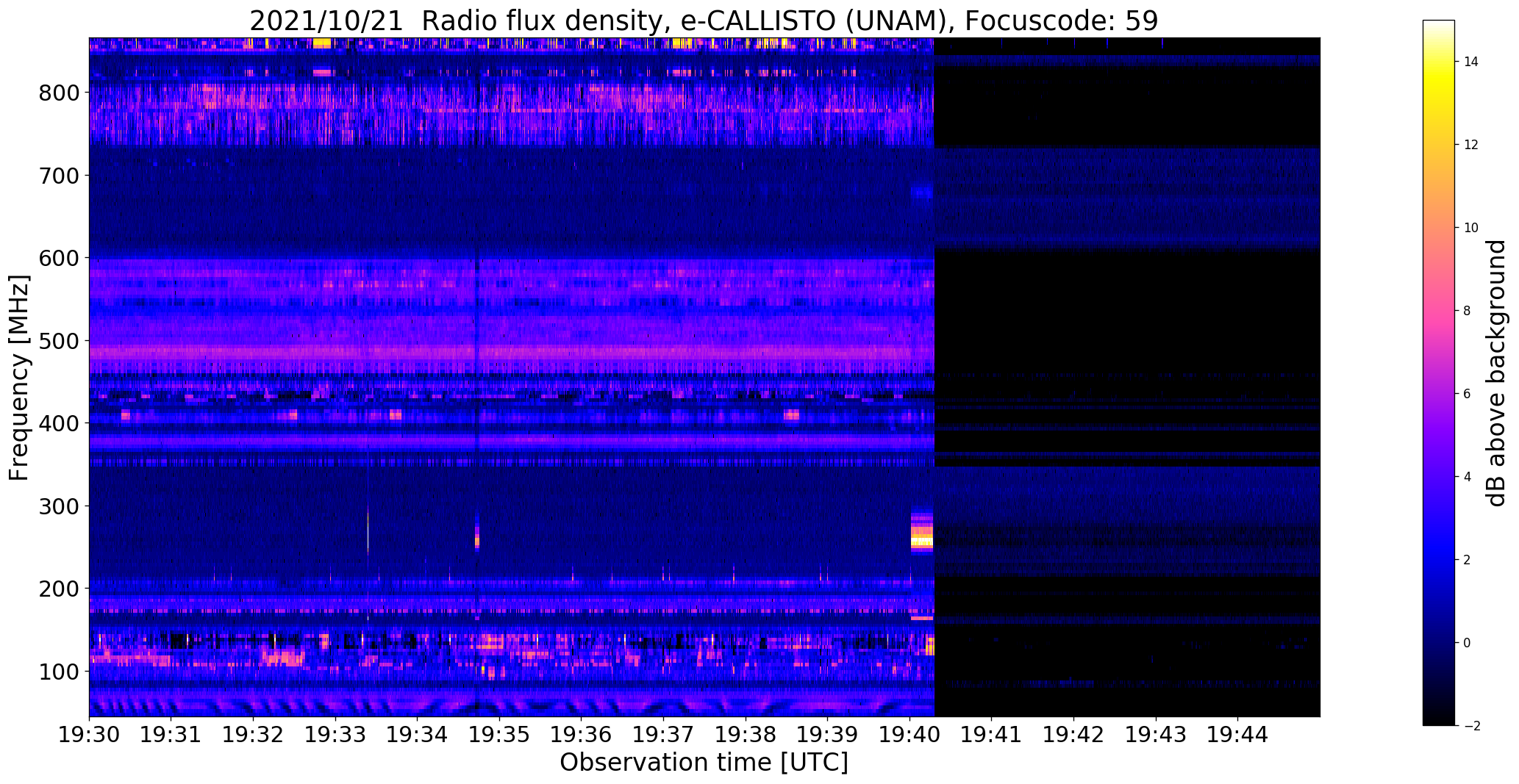Screen dimensions: 1519x784
Task: Click the 'Frequency [MHz]' y-axis label
Action: 19,378
